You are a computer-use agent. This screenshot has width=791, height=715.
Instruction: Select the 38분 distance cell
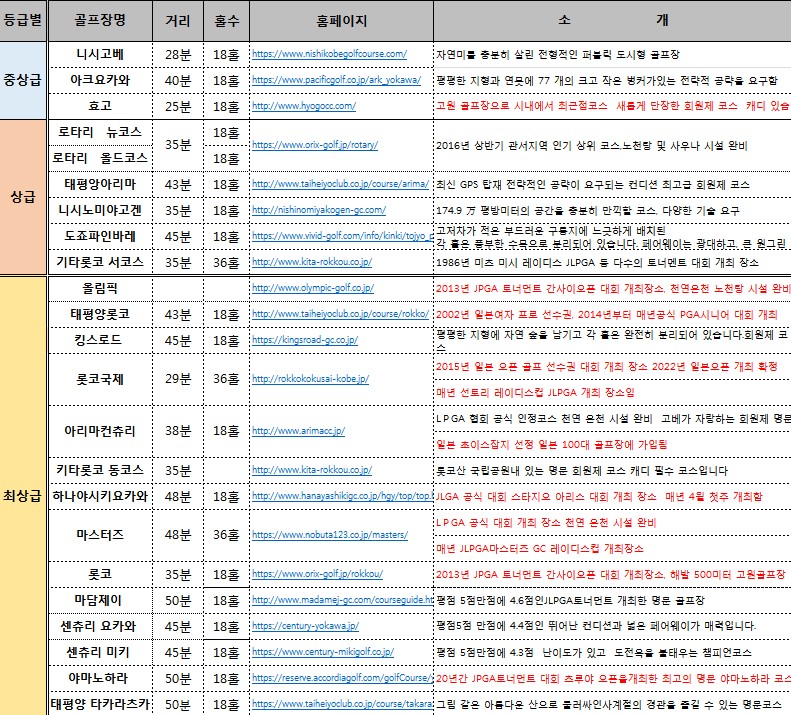(178, 431)
